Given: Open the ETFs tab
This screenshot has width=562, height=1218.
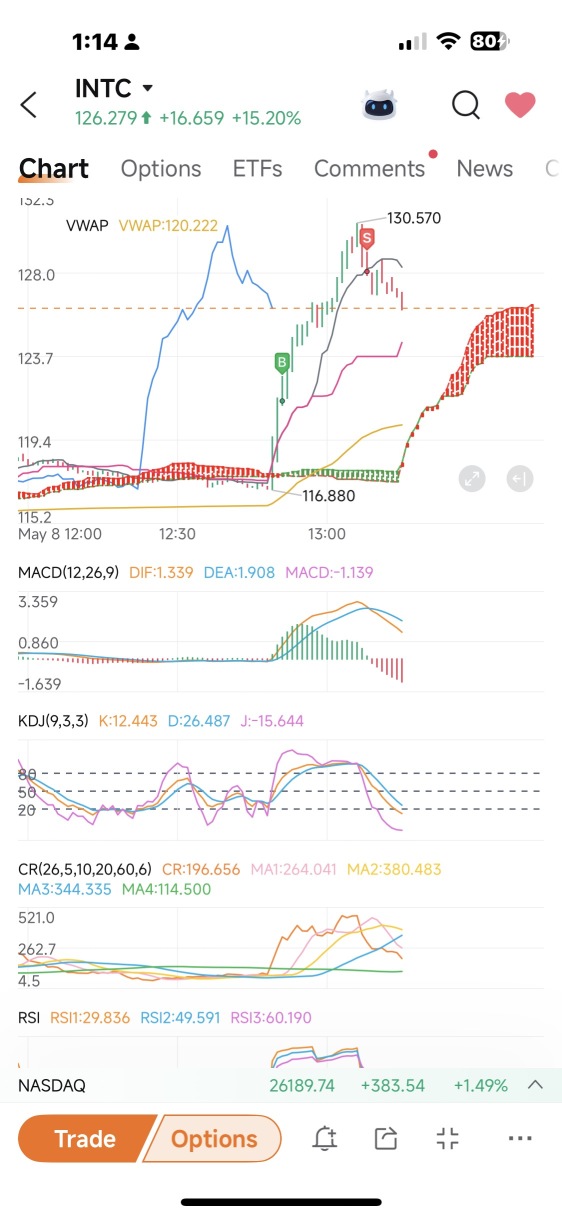Looking at the screenshot, I should tap(257, 169).
